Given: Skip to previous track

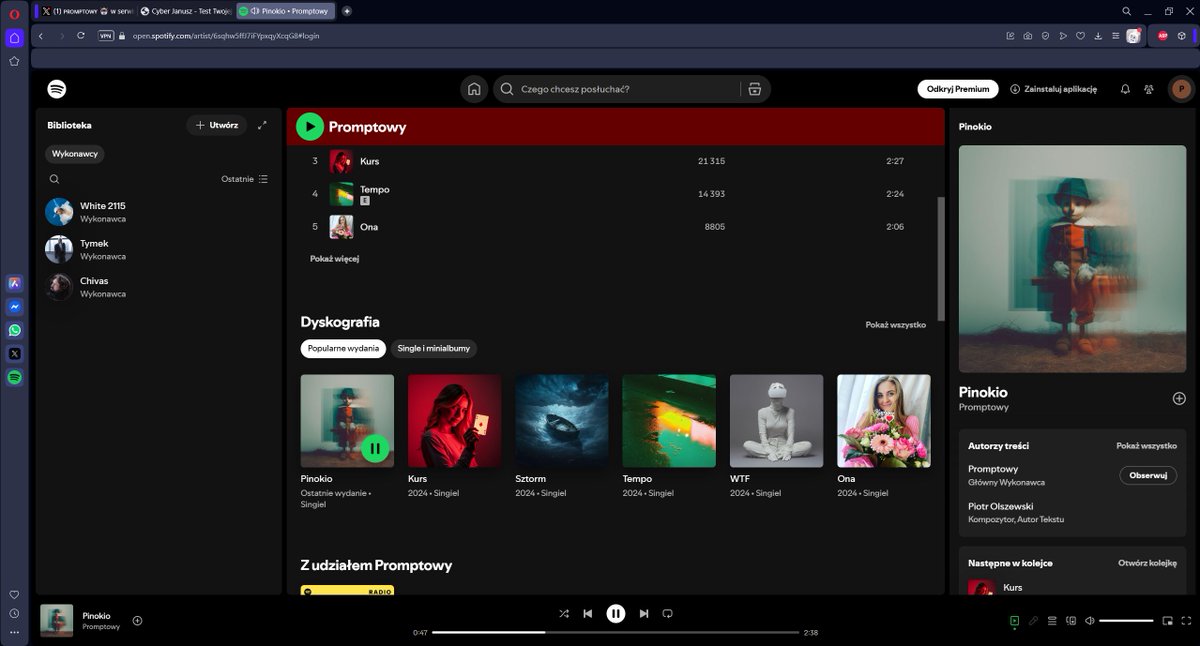Looking at the screenshot, I should click(588, 613).
